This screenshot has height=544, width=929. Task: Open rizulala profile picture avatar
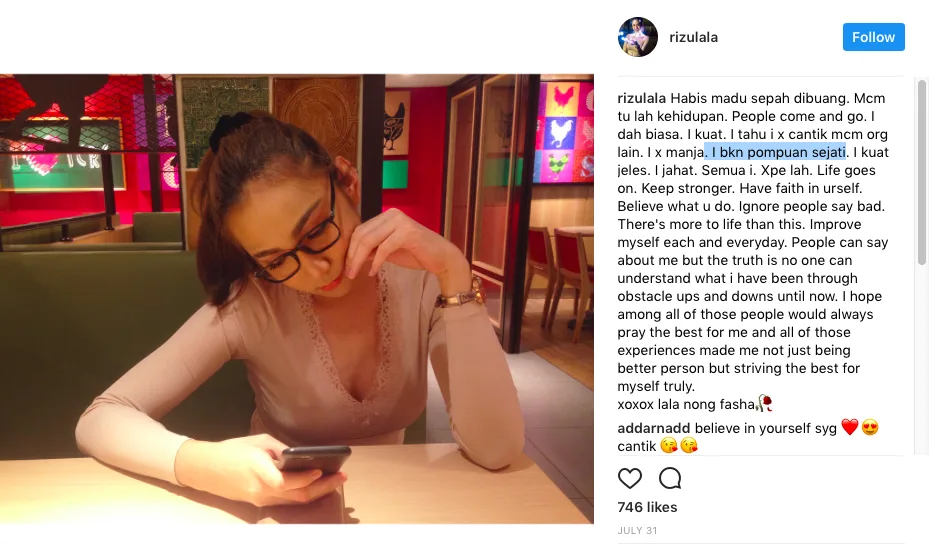tap(638, 37)
